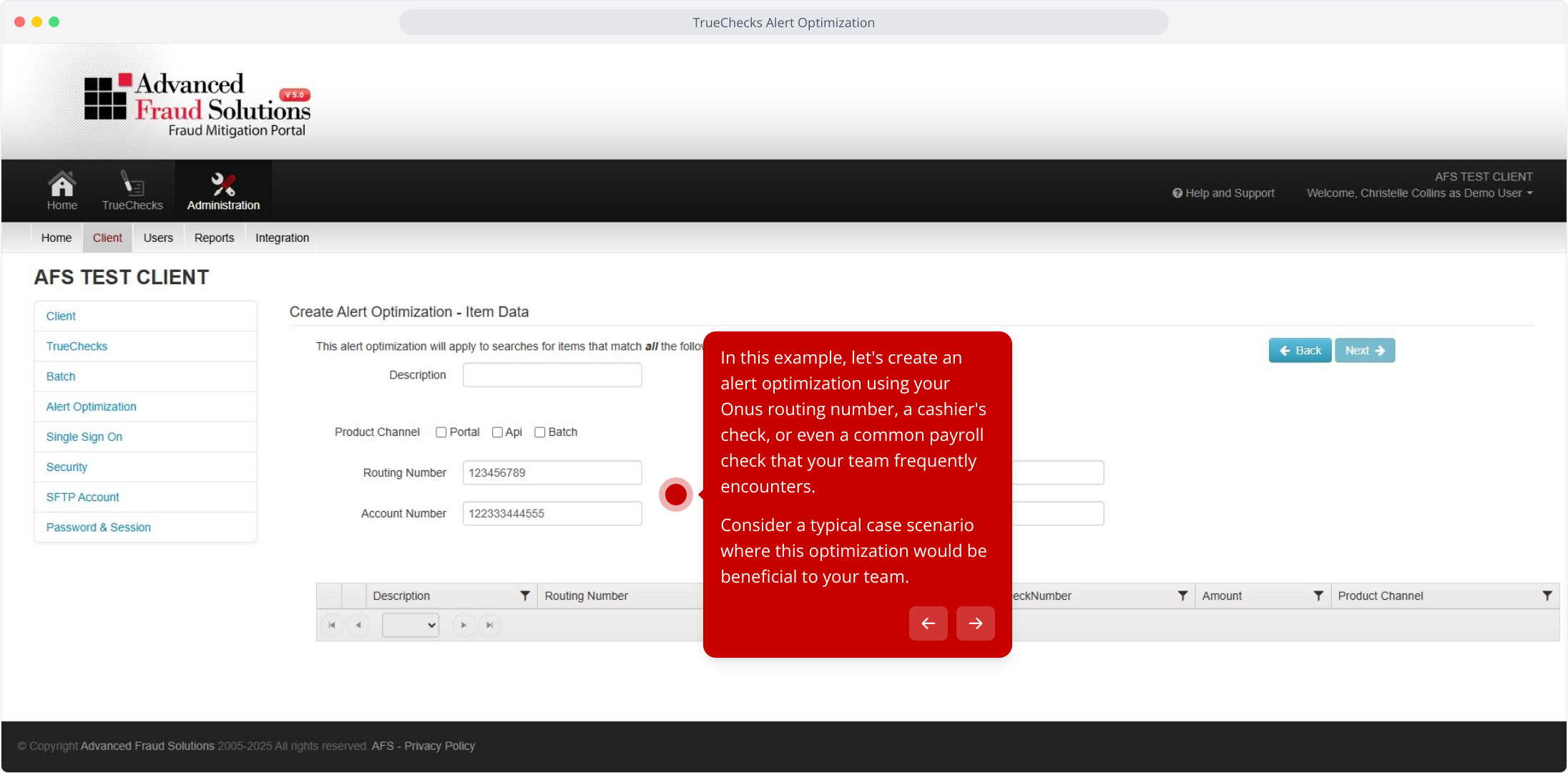
Task: Click the Back button
Action: tap(1300, 351)
